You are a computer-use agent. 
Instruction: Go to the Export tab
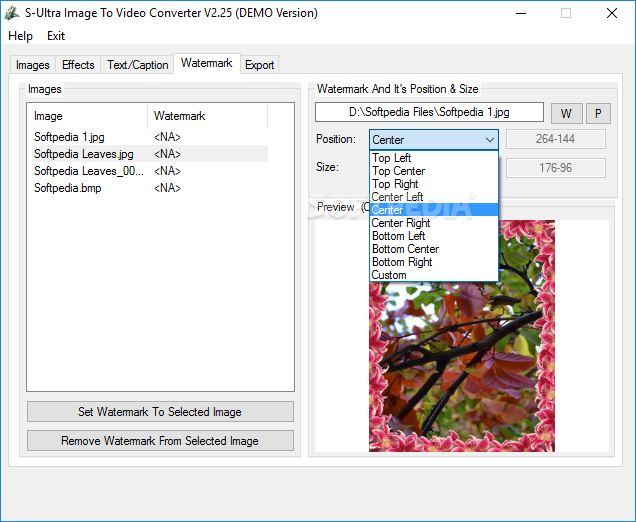(260, 65)
